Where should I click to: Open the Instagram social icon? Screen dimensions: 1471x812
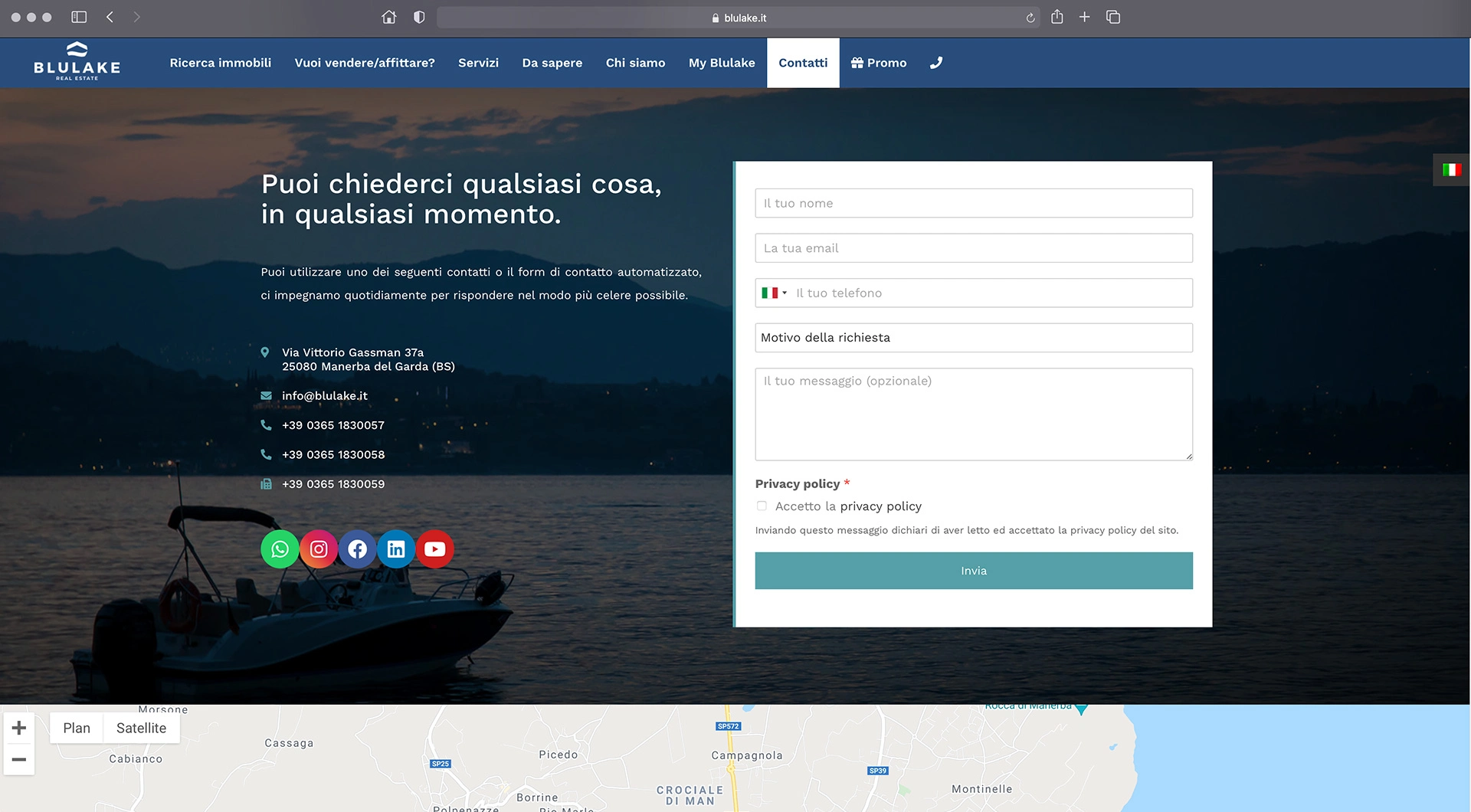[319, 549]
